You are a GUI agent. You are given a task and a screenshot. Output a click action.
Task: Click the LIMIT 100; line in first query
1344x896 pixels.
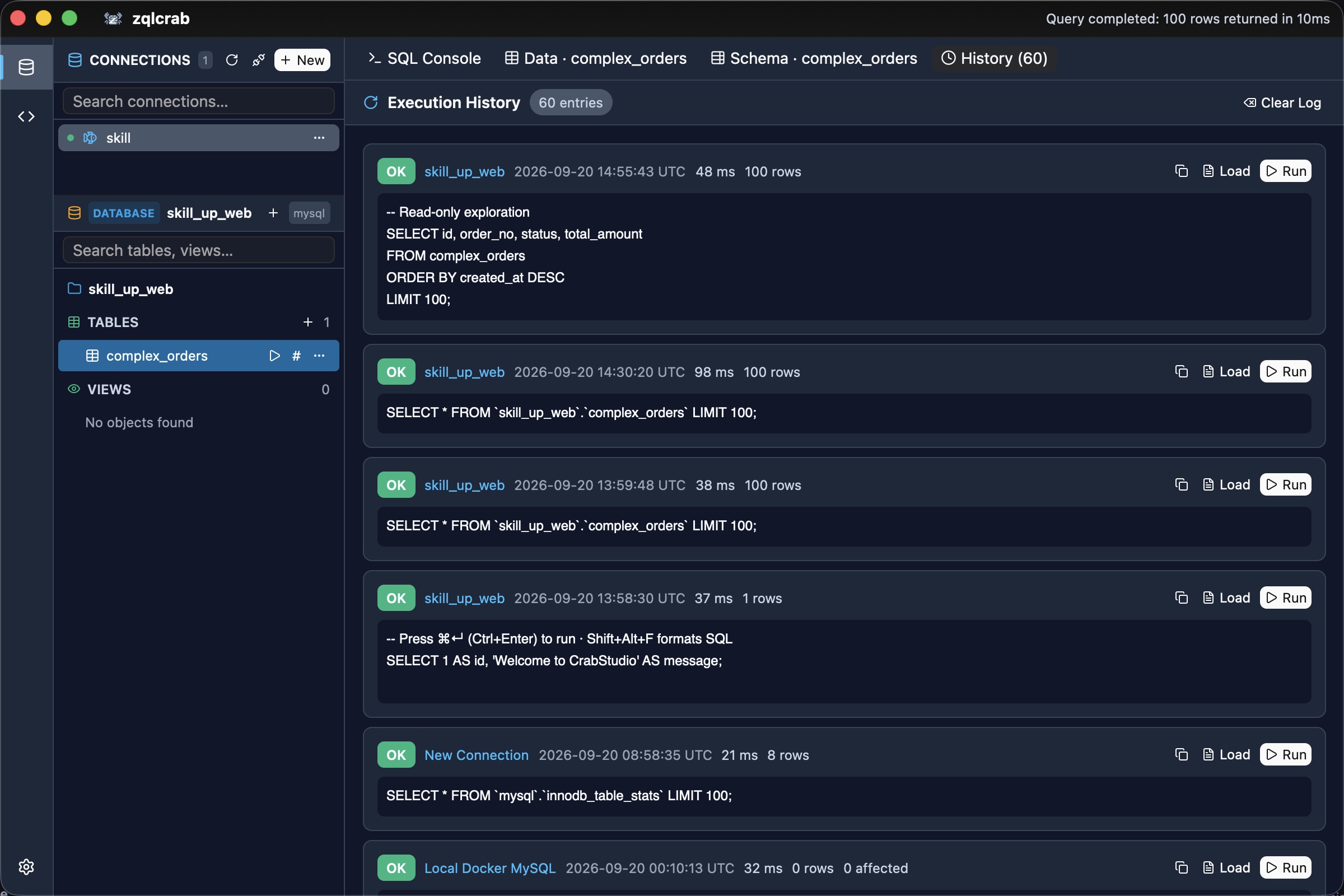(418, 300)
